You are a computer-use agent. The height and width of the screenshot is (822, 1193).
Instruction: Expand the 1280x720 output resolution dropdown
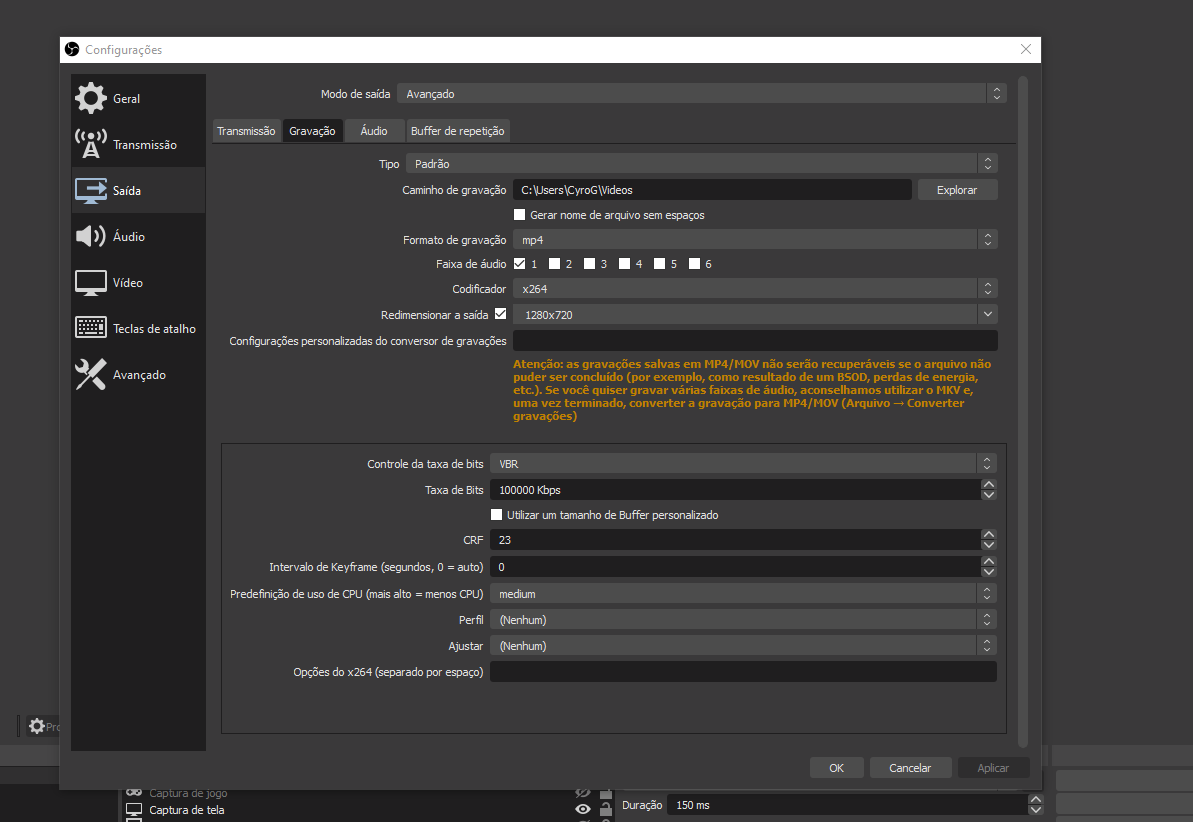point(755,314)
